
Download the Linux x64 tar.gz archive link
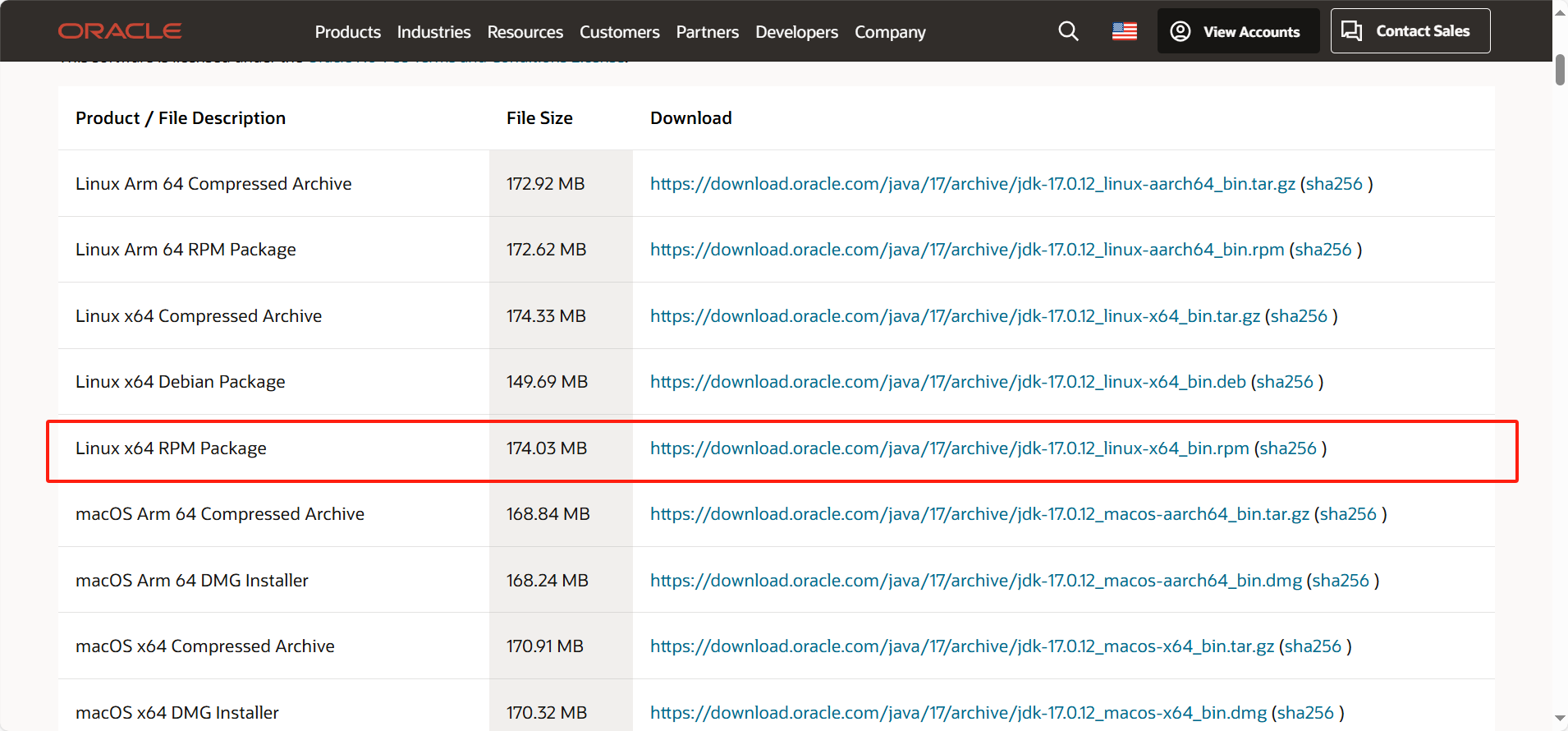click(955, 316)
